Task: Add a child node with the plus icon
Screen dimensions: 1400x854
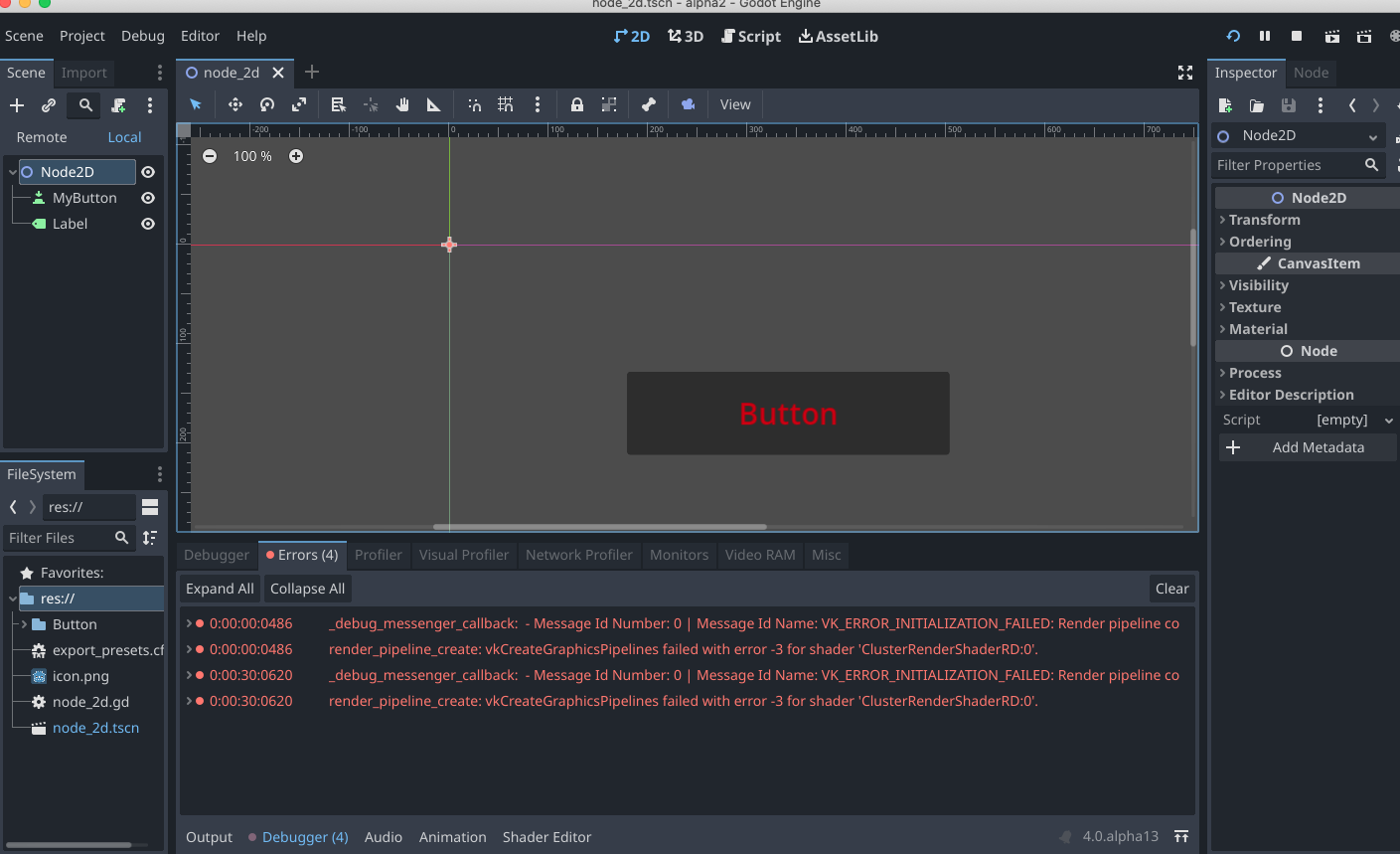Action: pyautogui.click(x=16, y=104)
